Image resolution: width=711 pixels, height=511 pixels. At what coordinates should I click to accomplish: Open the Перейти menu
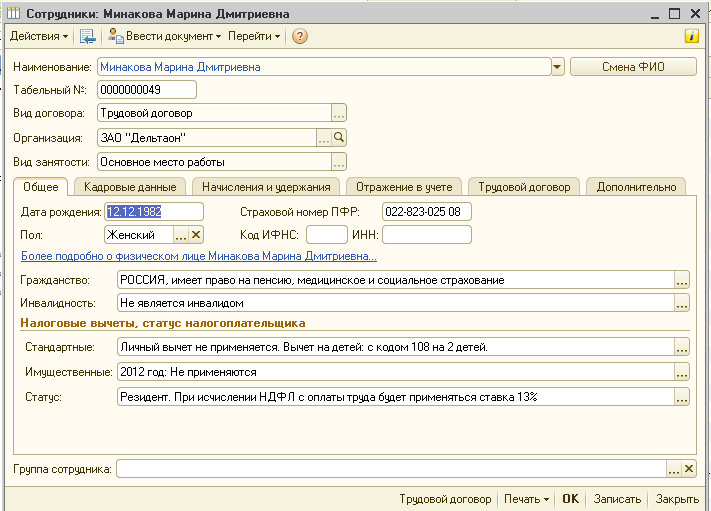[x=254, y=36]
